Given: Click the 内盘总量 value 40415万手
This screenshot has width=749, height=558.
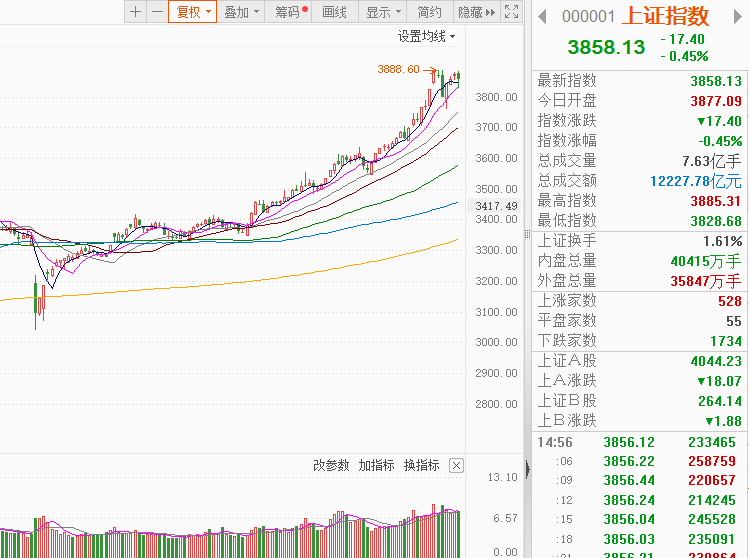Looking at the screenshot, I should [706, 261].
